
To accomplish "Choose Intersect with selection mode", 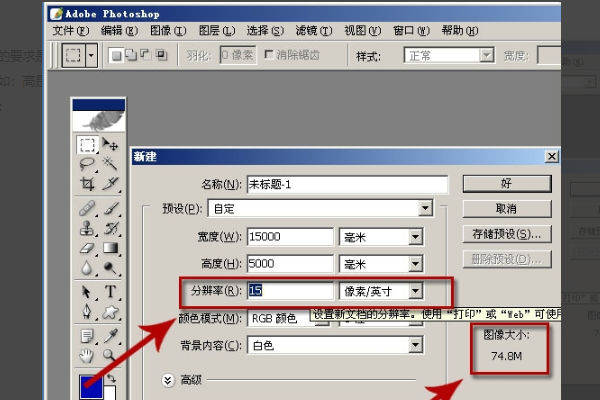I will pyautogui.click(x=161, y=55).
